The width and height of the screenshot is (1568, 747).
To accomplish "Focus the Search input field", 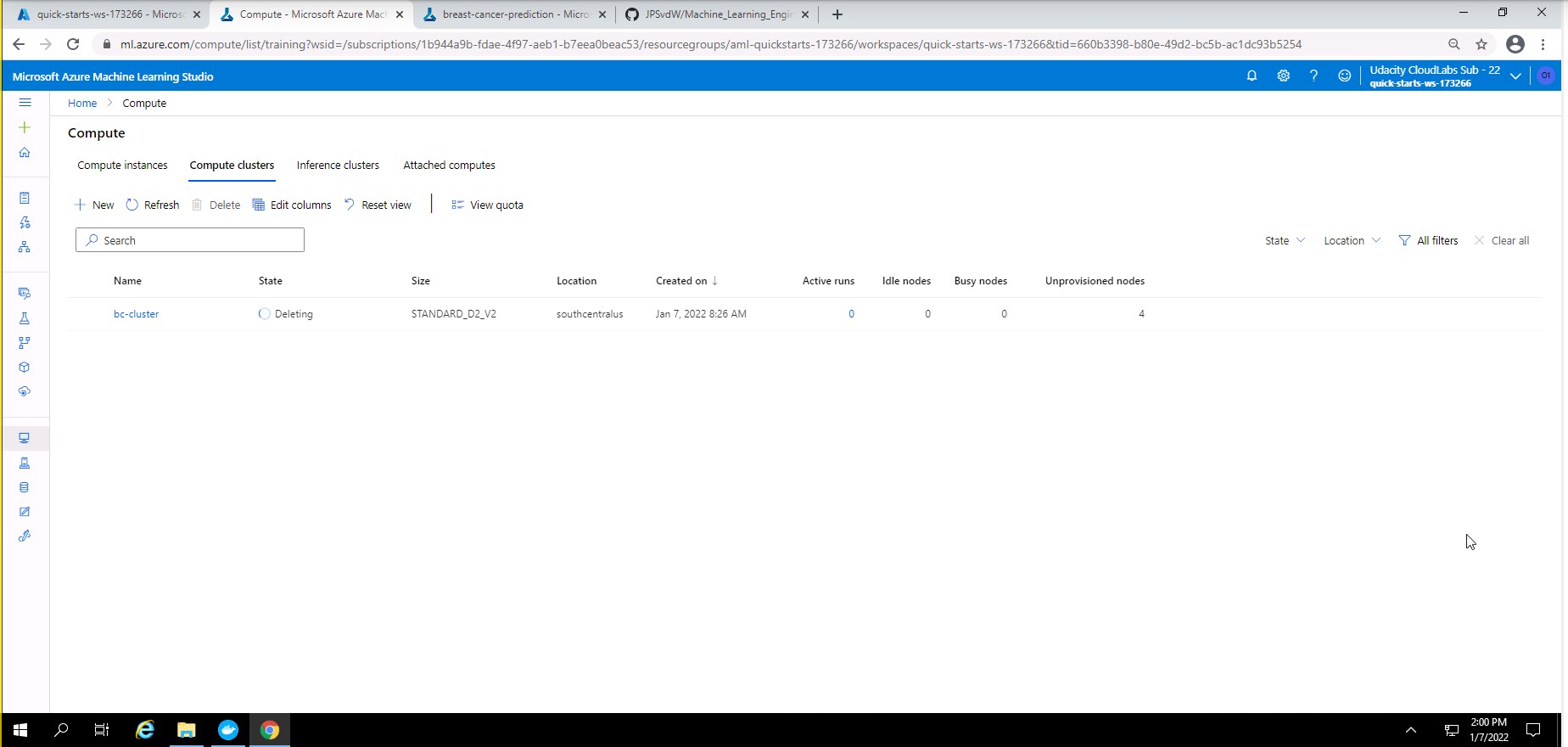I will click(190, 240).
